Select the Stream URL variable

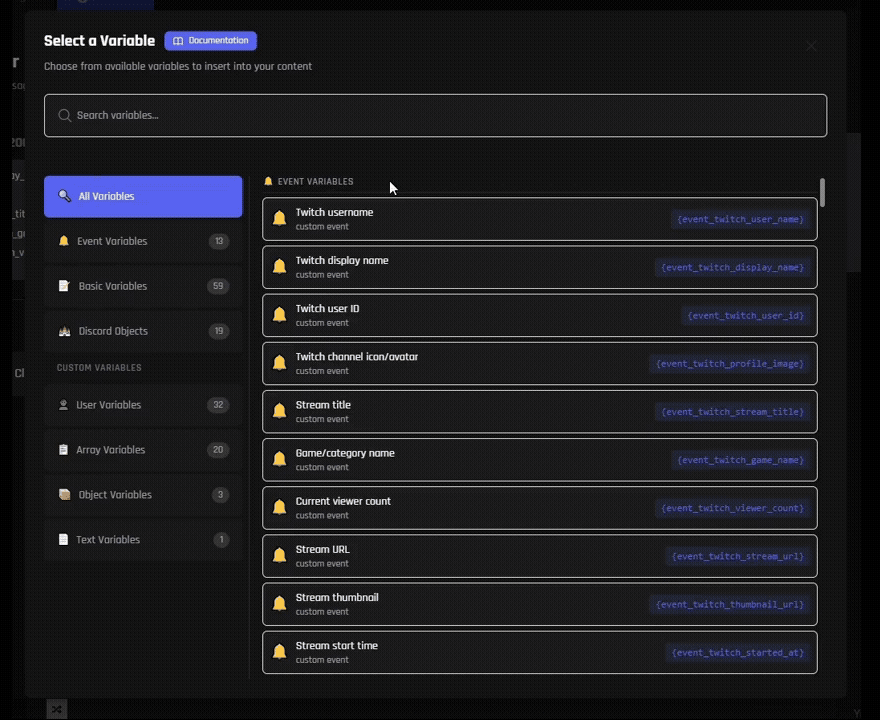click(539, 557)
